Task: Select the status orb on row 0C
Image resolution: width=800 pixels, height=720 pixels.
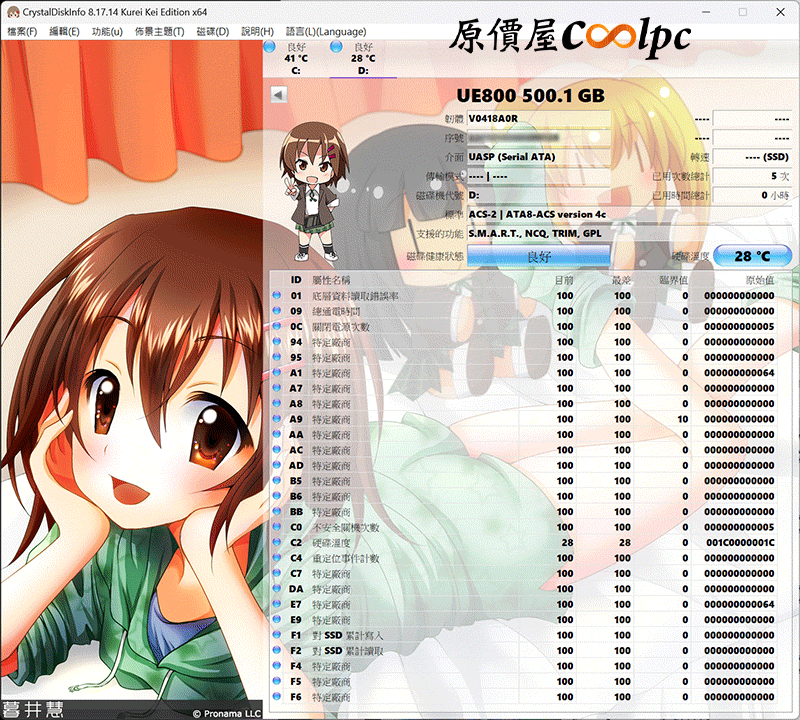Action: (277, 326)
